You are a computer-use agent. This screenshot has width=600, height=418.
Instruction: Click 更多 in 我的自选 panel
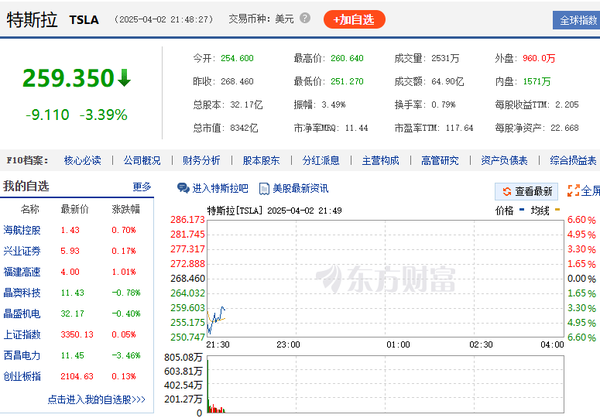click(142, 187)
